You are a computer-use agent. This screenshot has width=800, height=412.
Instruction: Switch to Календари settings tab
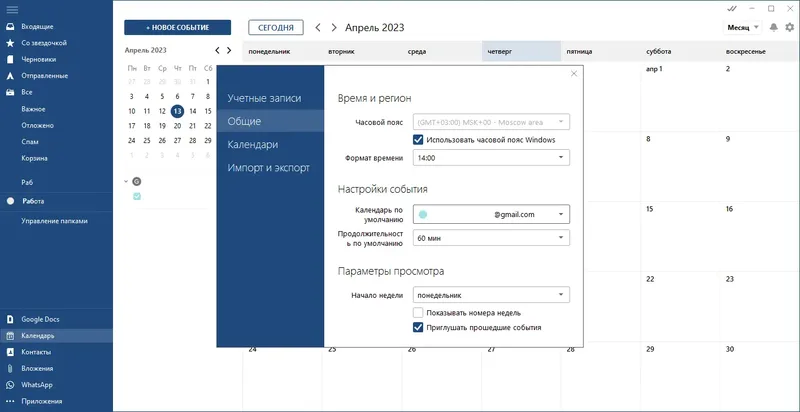tap(270, 144)
